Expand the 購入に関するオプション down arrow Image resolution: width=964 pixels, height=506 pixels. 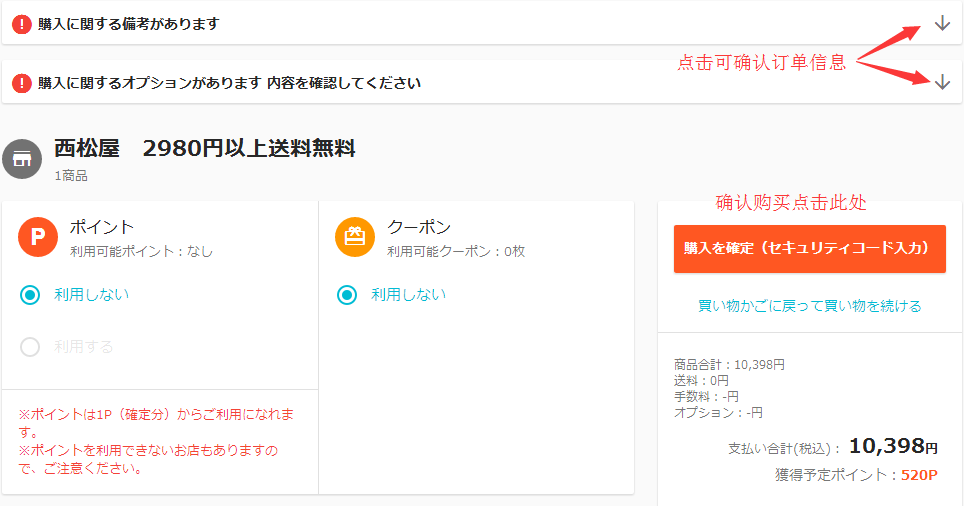pyautogui.click(x=942, y=82)
